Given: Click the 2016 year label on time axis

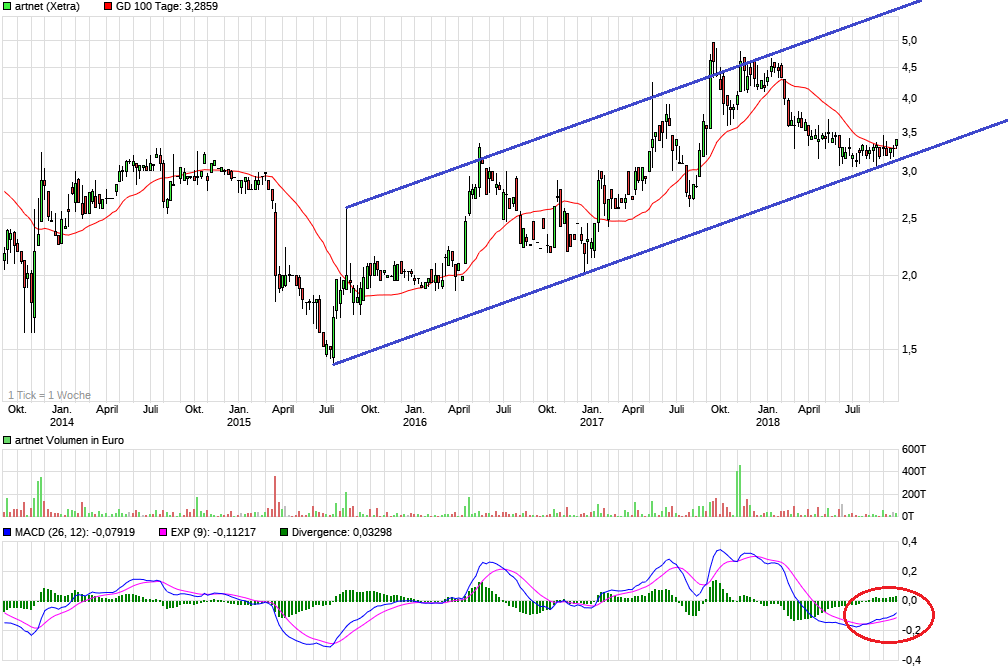Looking at the screenshot, I should point(414,422).
